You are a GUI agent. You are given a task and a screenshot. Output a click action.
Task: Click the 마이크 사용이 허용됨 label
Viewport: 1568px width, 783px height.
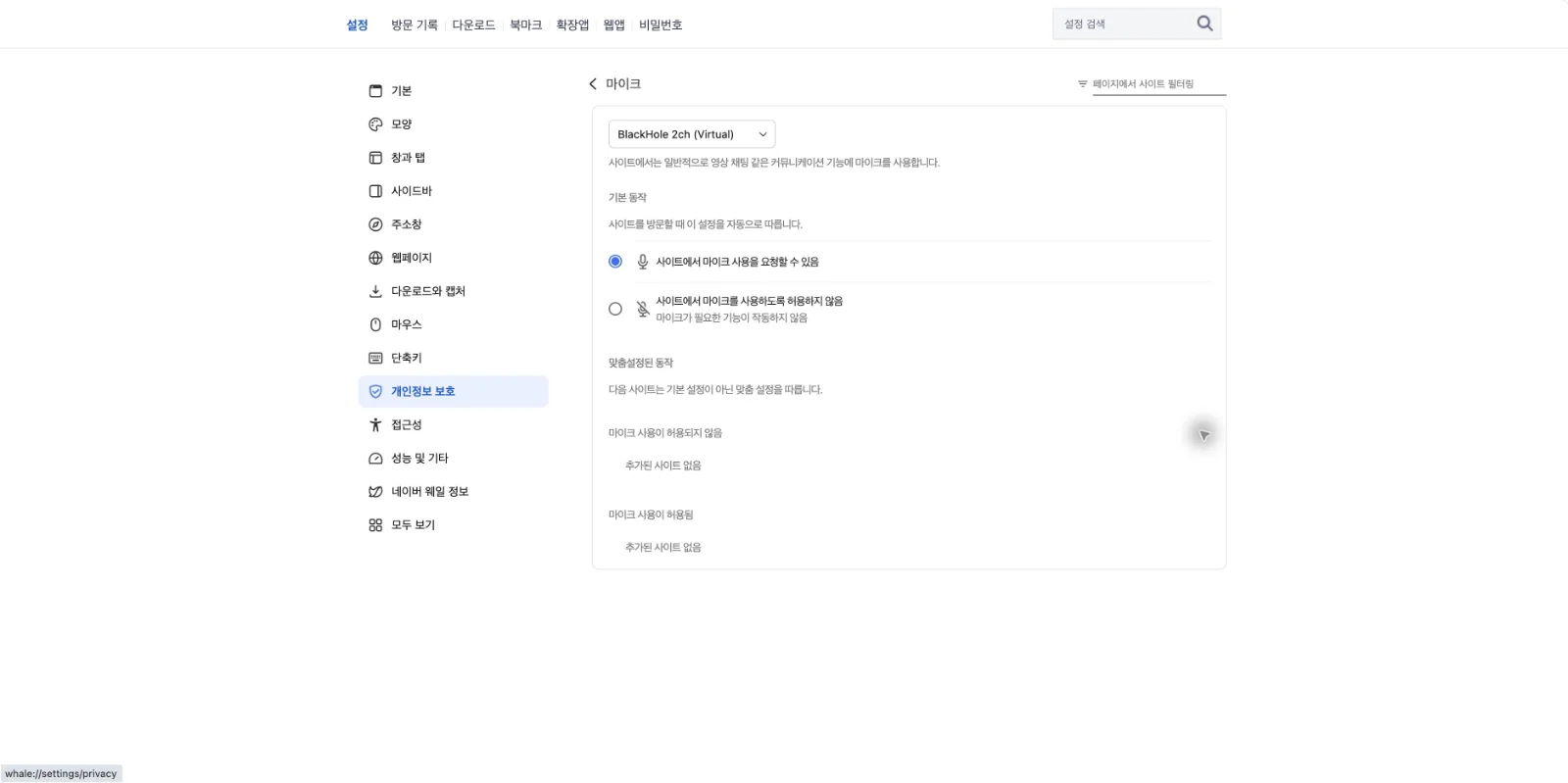tap(651, 514)
